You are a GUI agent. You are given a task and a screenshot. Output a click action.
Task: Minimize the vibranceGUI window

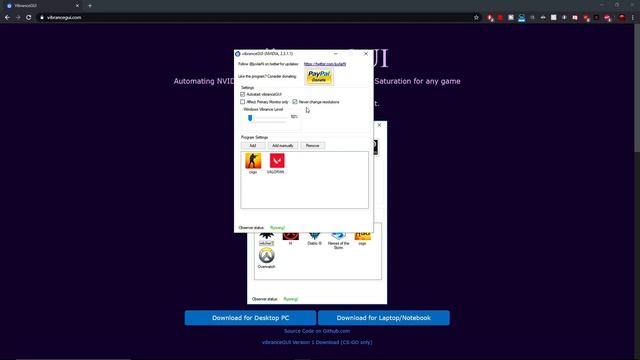click(336, 53)
